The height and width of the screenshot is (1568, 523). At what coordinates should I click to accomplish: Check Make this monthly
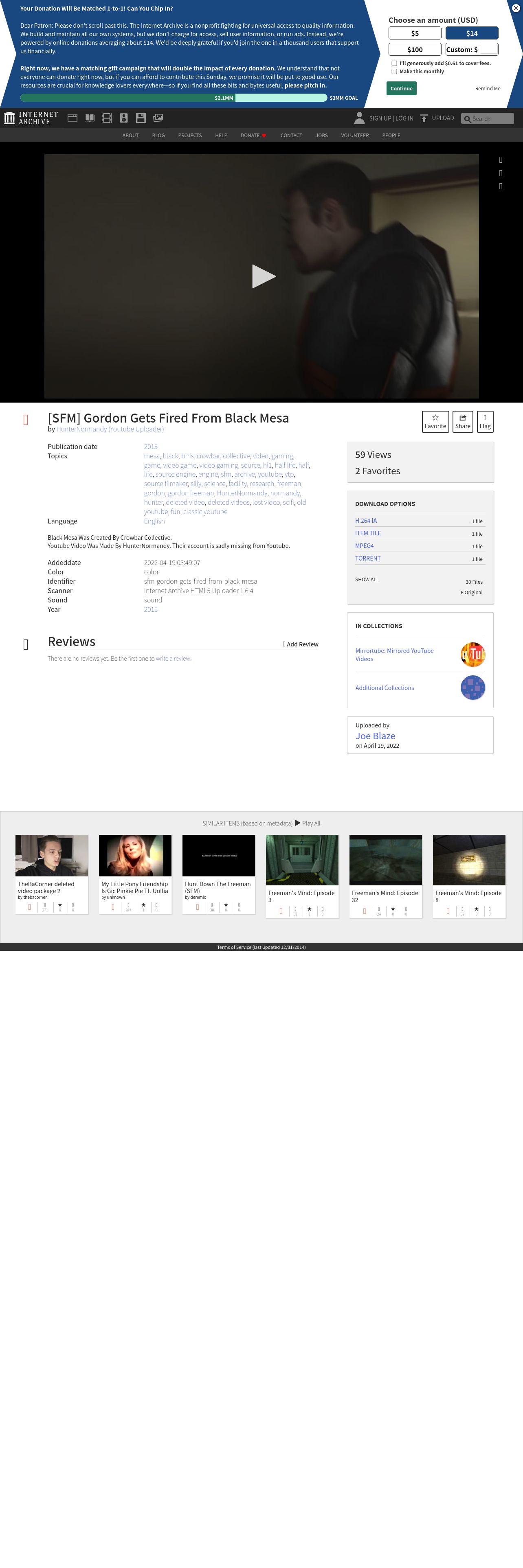pyautogui.click(x=394, y=72)
